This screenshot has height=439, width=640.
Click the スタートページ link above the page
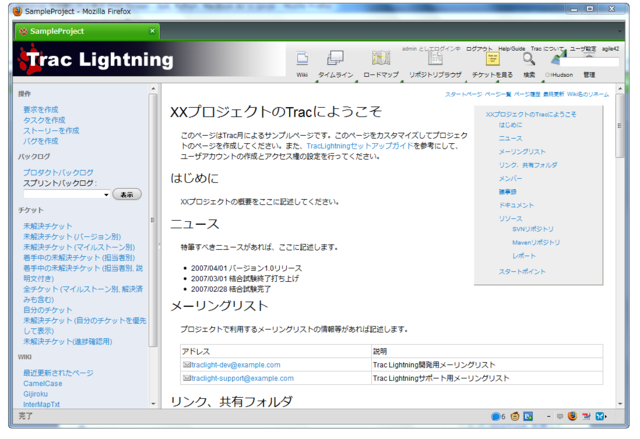[x=463, y=94]
